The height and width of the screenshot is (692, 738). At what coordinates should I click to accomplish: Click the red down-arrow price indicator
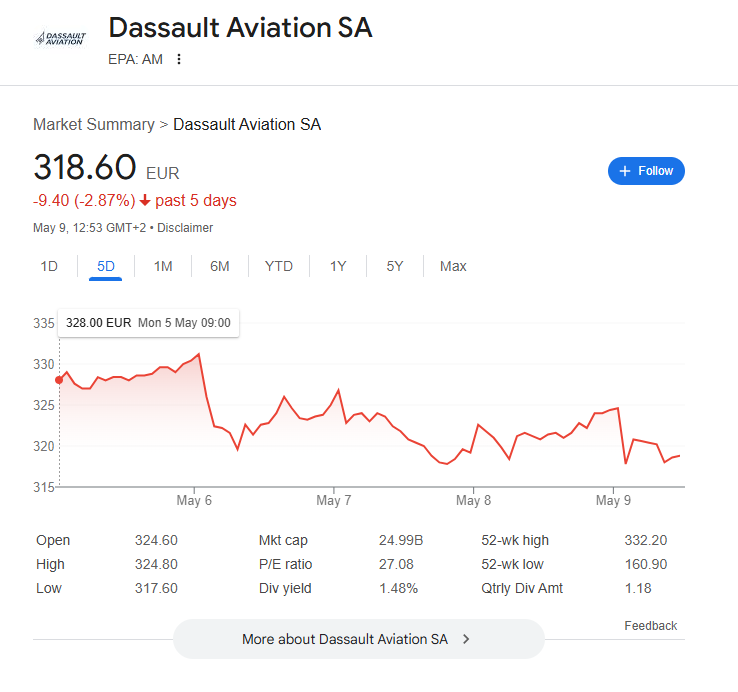click(145, 200)
